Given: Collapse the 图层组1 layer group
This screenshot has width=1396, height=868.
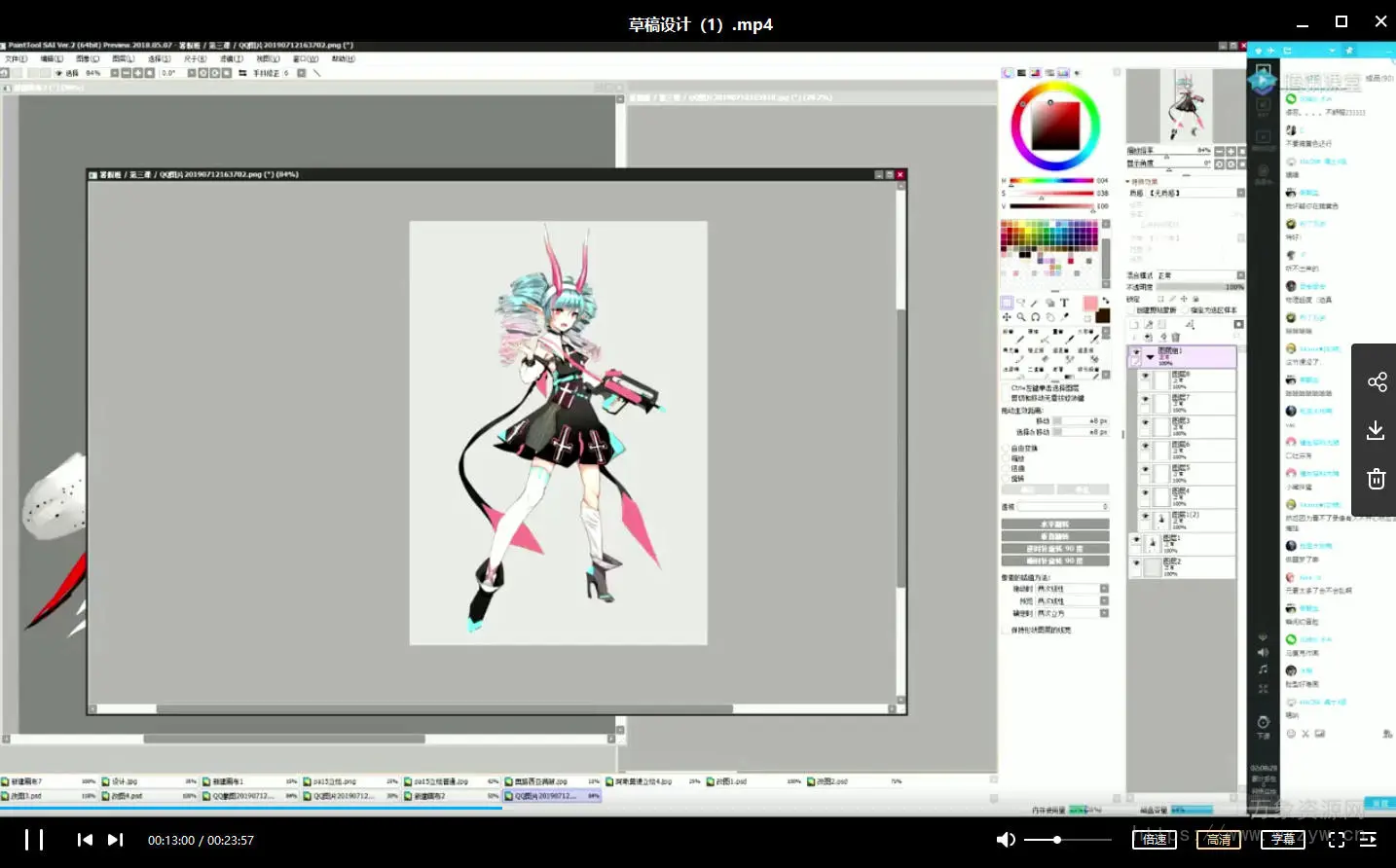Looking at the screenshot, I should pyautogui.click(x=1150, y=357).
